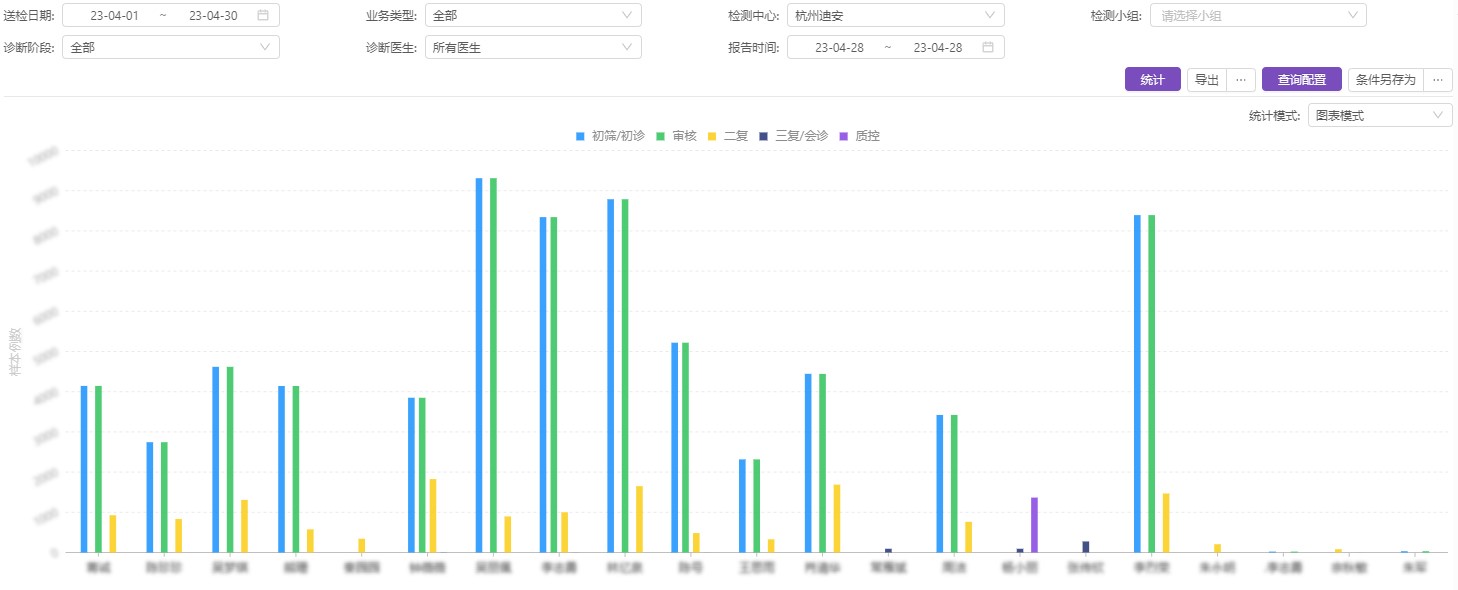Image resolution: width=1458 pixels, height=590 pixels.
Task: Click the chevron arrow of 诊断医生 selector
Action: point(627,47)
